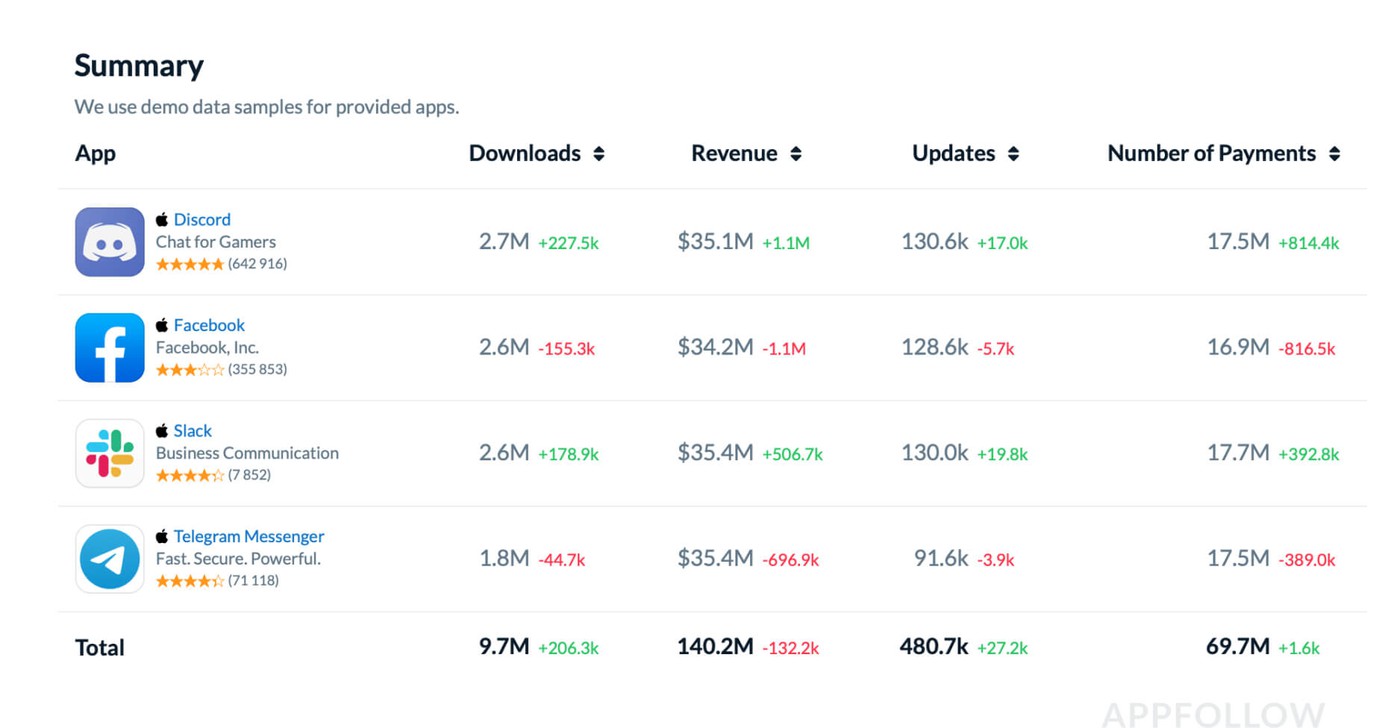Click the Apple logo beside Facebook

[x=162, y=325]
